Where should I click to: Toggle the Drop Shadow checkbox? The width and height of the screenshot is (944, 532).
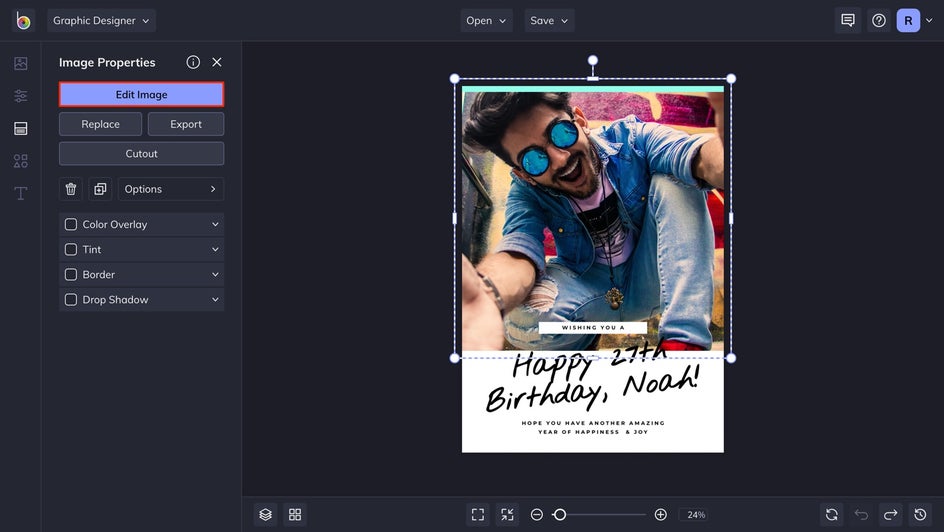[x=71, y=300]
